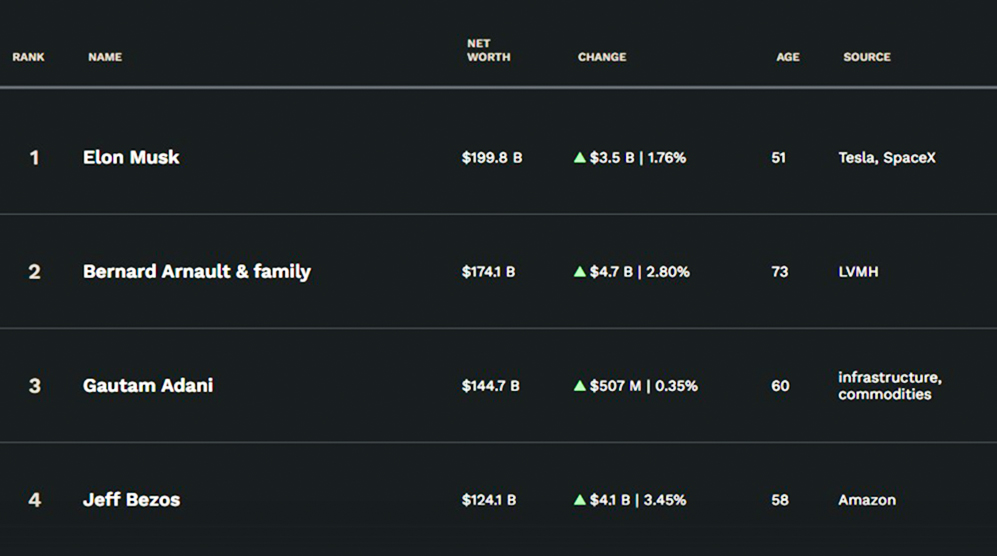Open Jeff Bezos profile link
The width and height of the screenshot is (997, 556).
click(x=131, y=499)
